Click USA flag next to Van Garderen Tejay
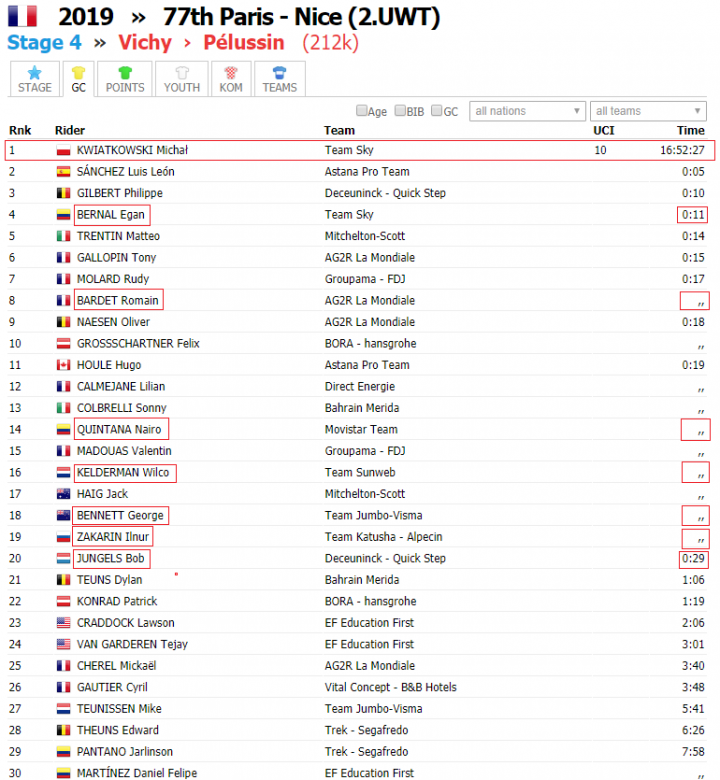Screen dimensions: 720x780 tap(63, 644)
